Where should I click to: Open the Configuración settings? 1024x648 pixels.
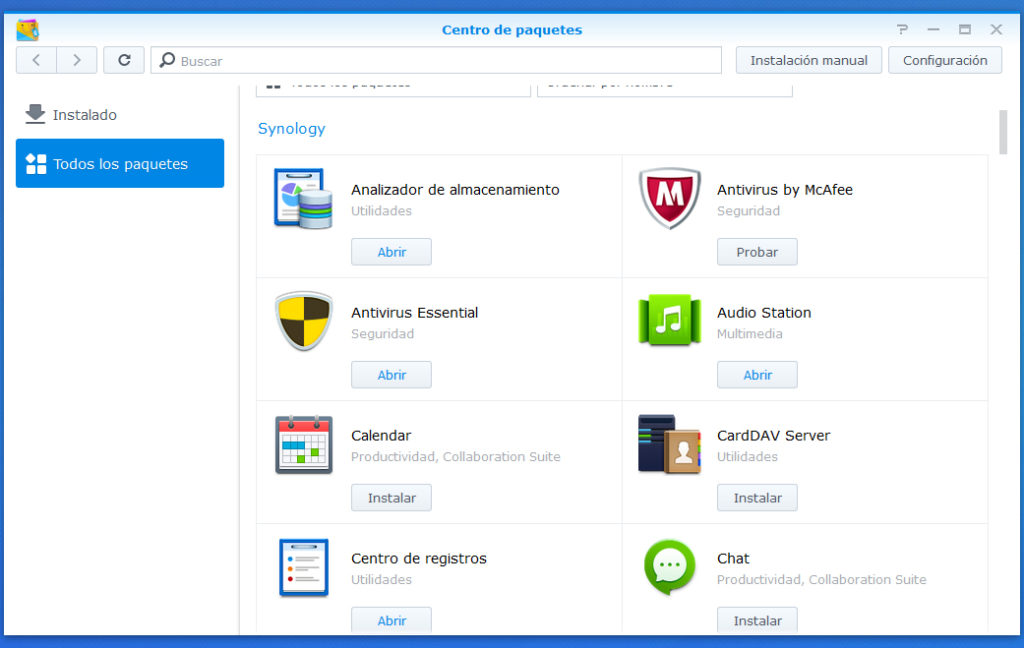(x=945, y=60)
